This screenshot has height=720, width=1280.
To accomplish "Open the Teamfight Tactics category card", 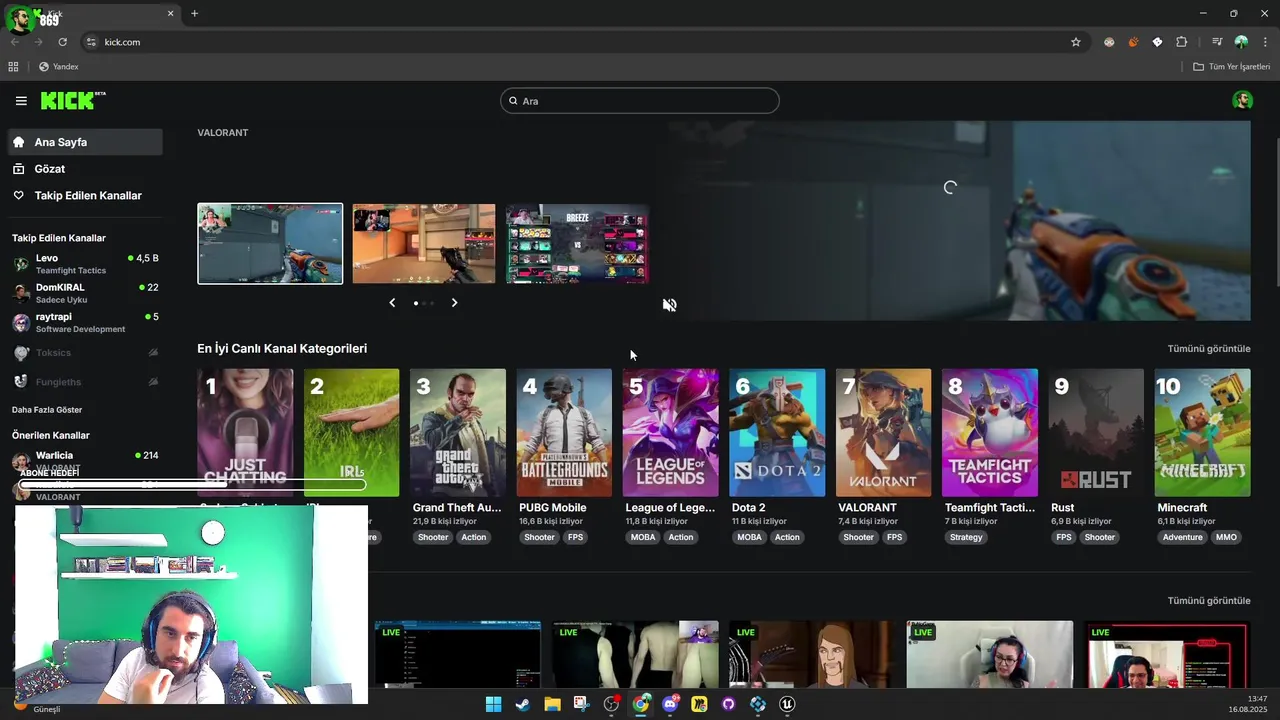I will [990, 433].
